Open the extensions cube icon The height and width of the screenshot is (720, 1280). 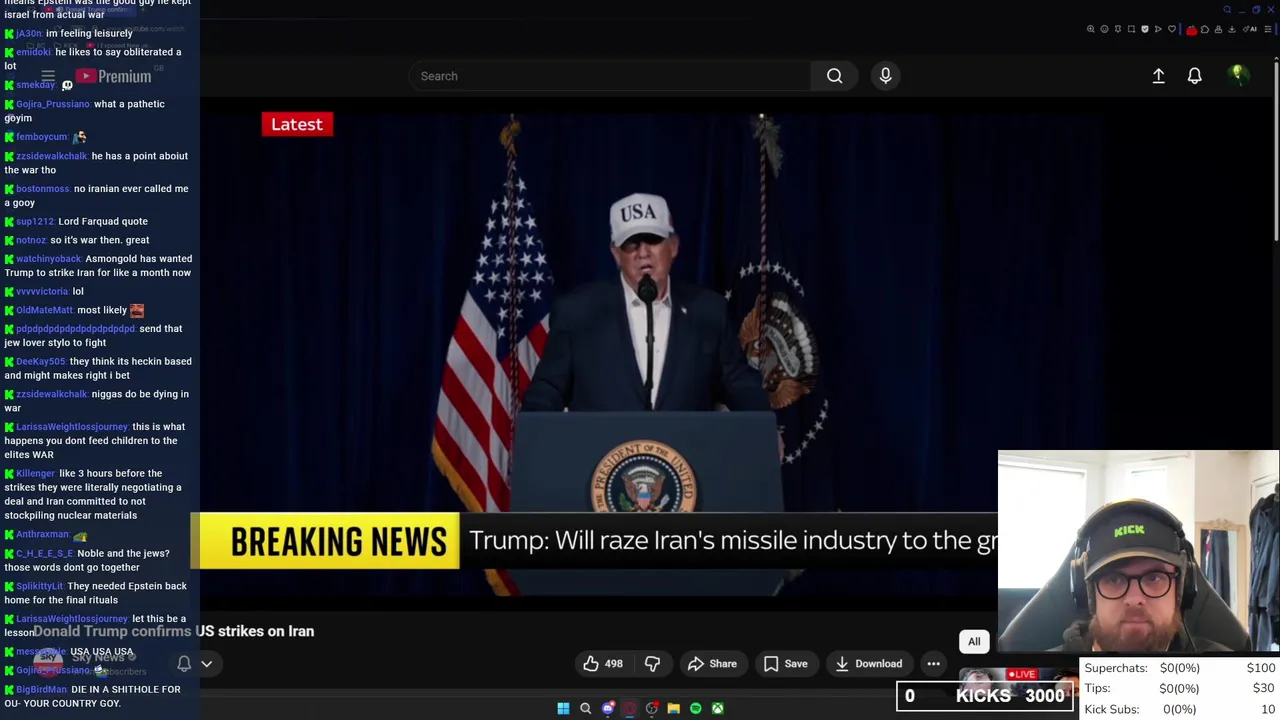coord(1205,29)
